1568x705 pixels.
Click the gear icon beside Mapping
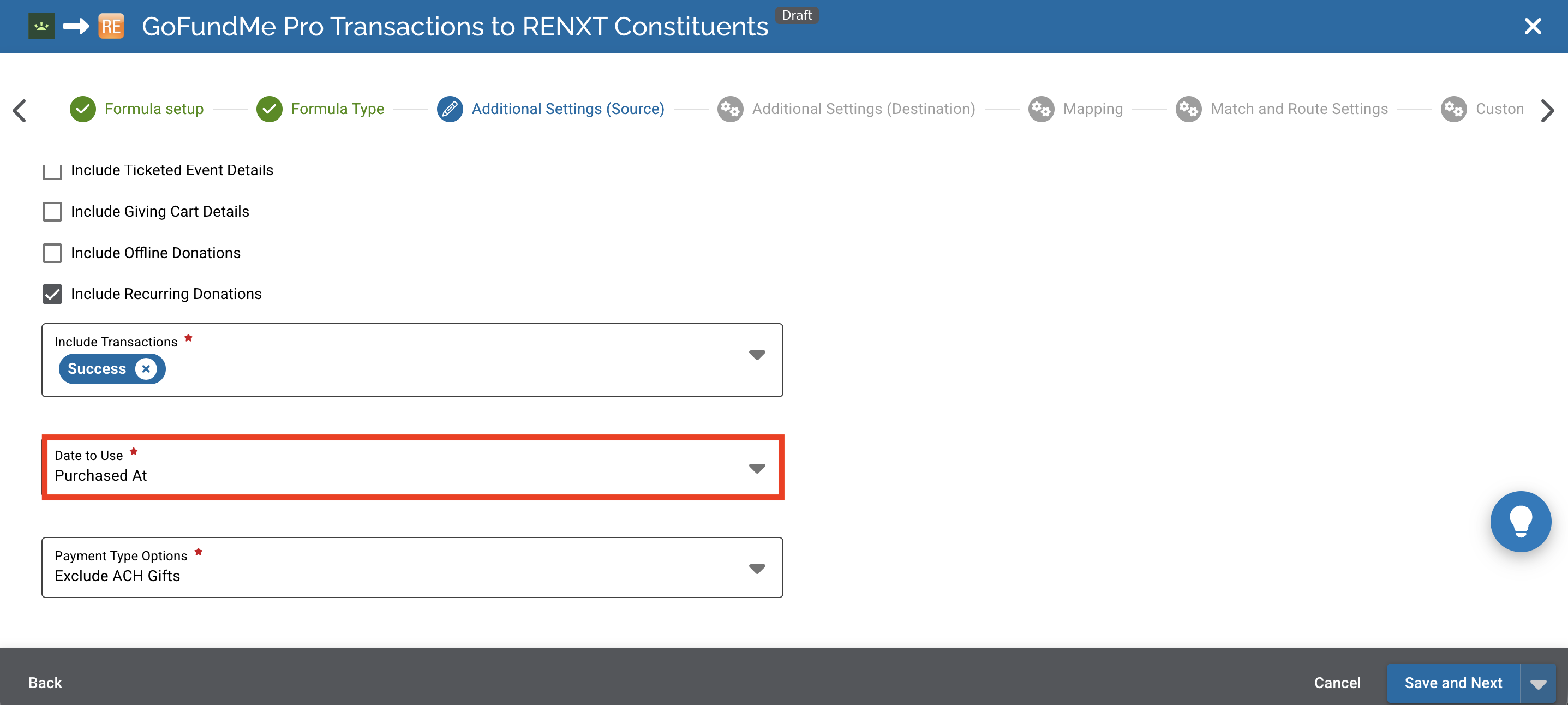[x=1042, y=109]
